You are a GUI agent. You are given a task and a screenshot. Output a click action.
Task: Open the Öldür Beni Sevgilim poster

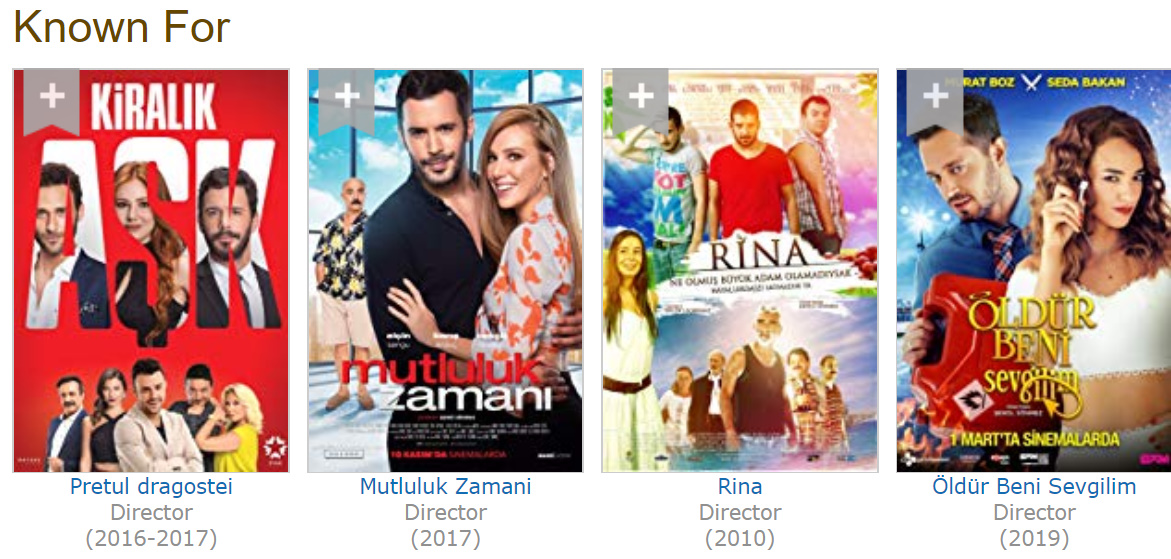coord(1034,271)
